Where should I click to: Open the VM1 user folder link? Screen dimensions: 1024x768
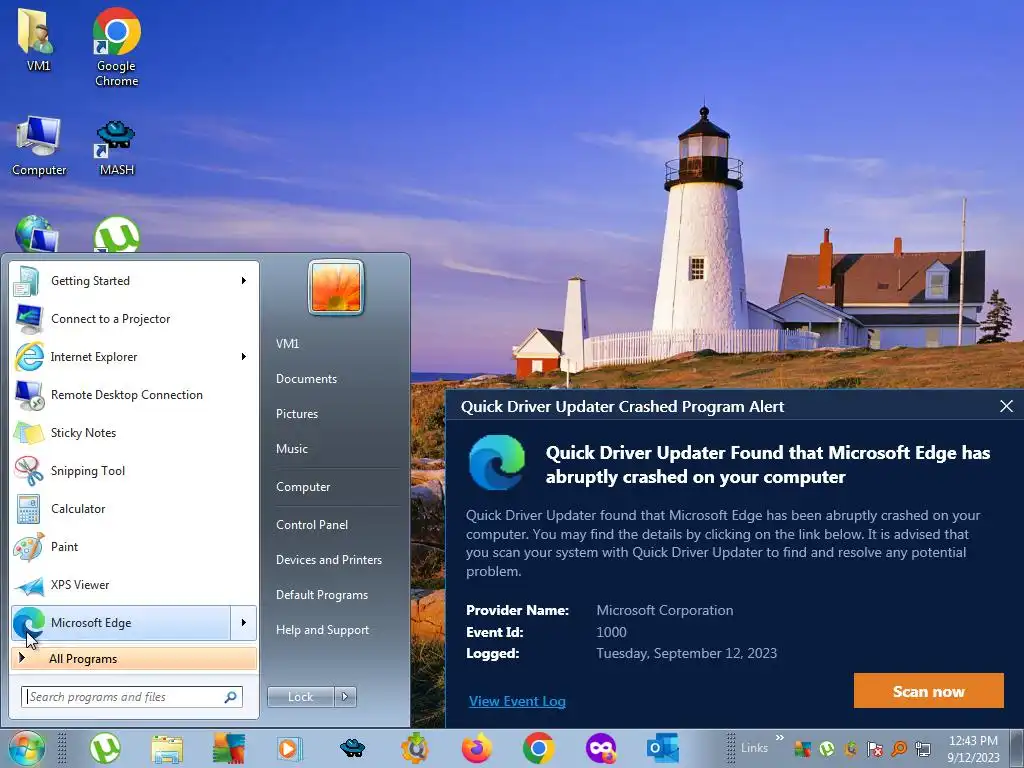pyautogui.click(x=287, y=344)
